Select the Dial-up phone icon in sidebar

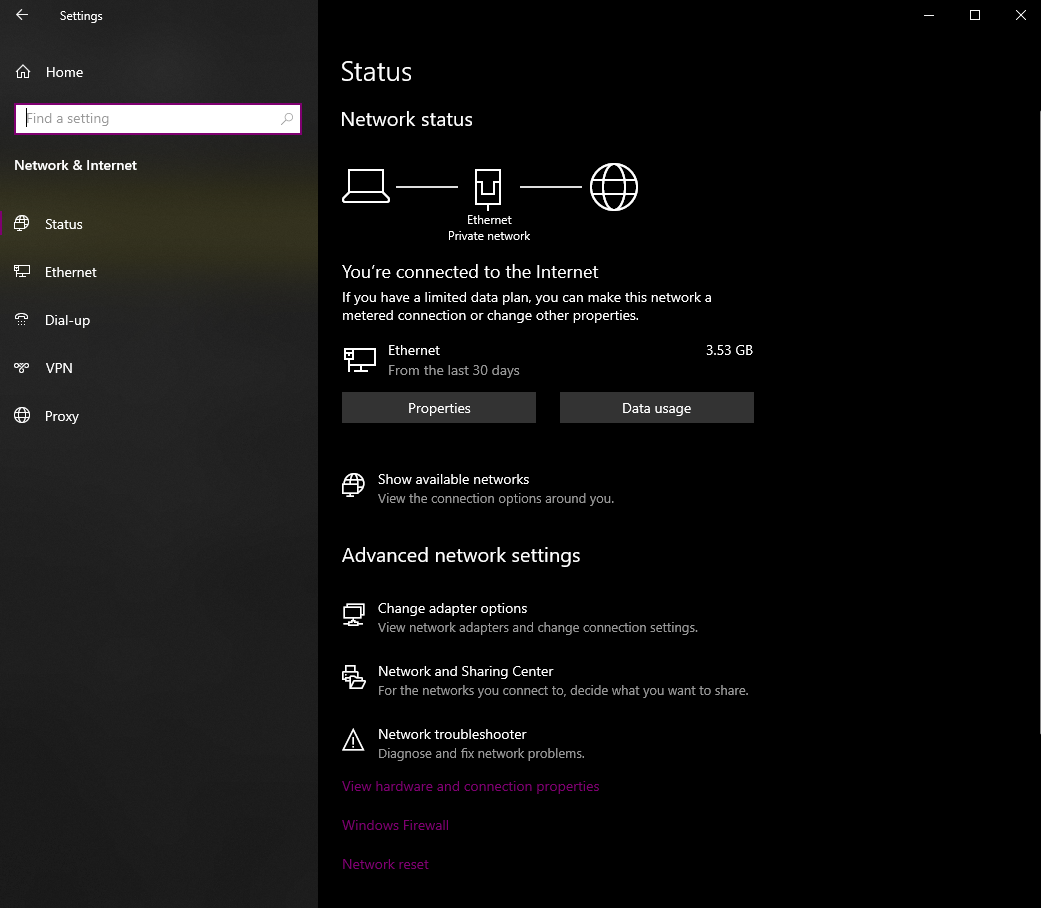[22, 320]
